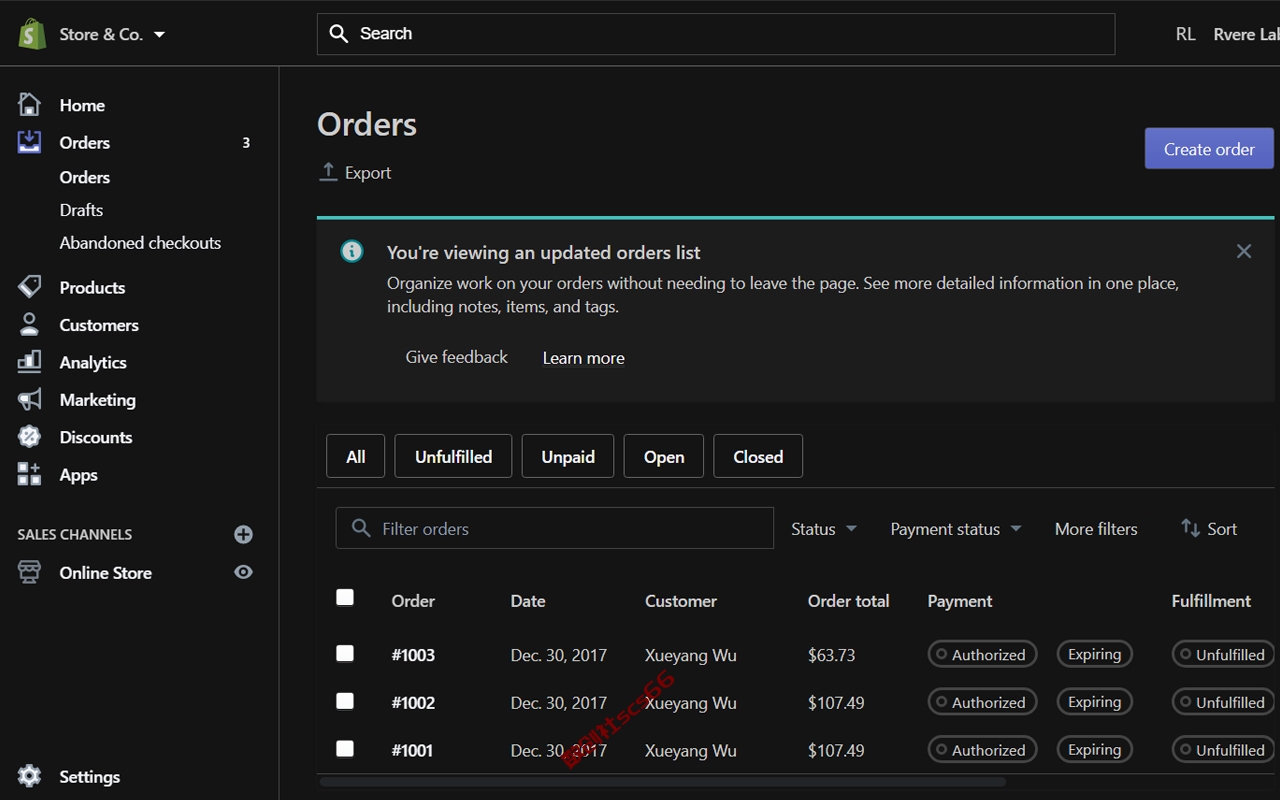Click Give feedback

pos(456,357)
